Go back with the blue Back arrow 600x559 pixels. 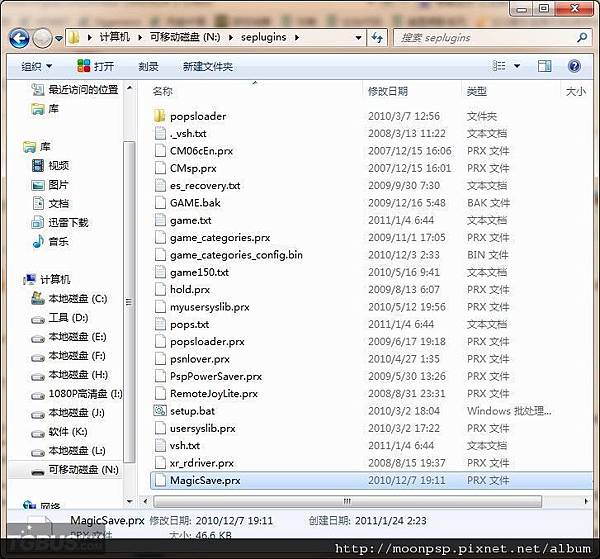click(19, 38)
